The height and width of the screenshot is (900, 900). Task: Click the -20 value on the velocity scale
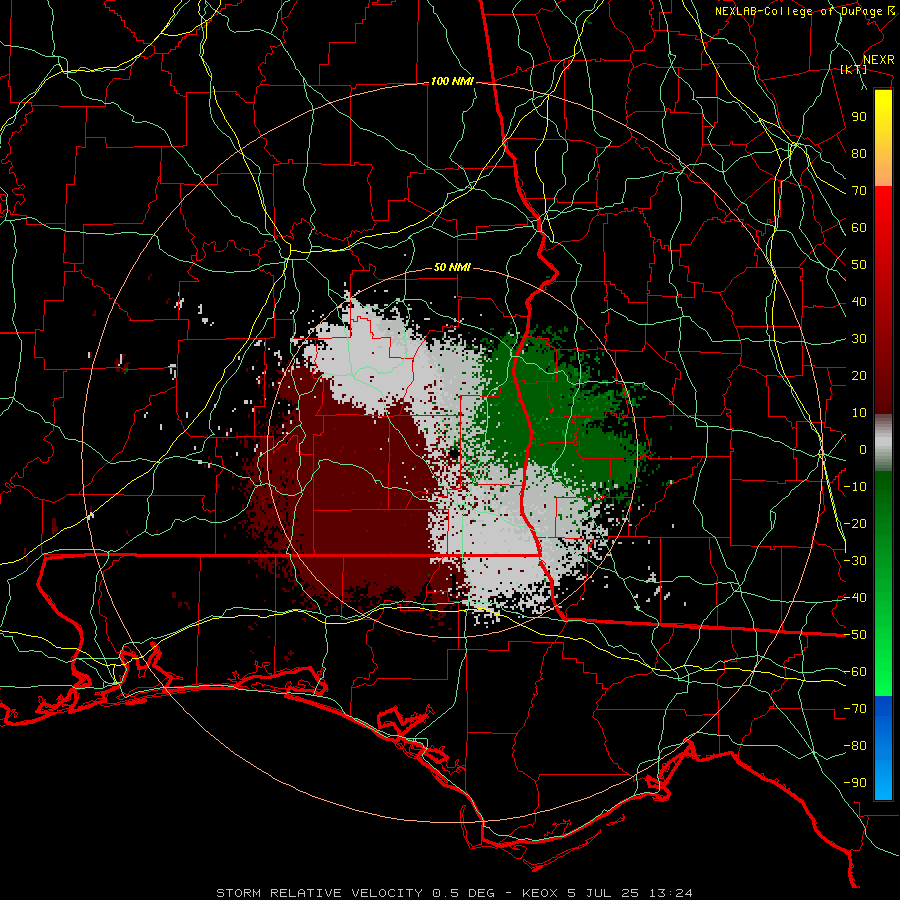pos(855,523)
